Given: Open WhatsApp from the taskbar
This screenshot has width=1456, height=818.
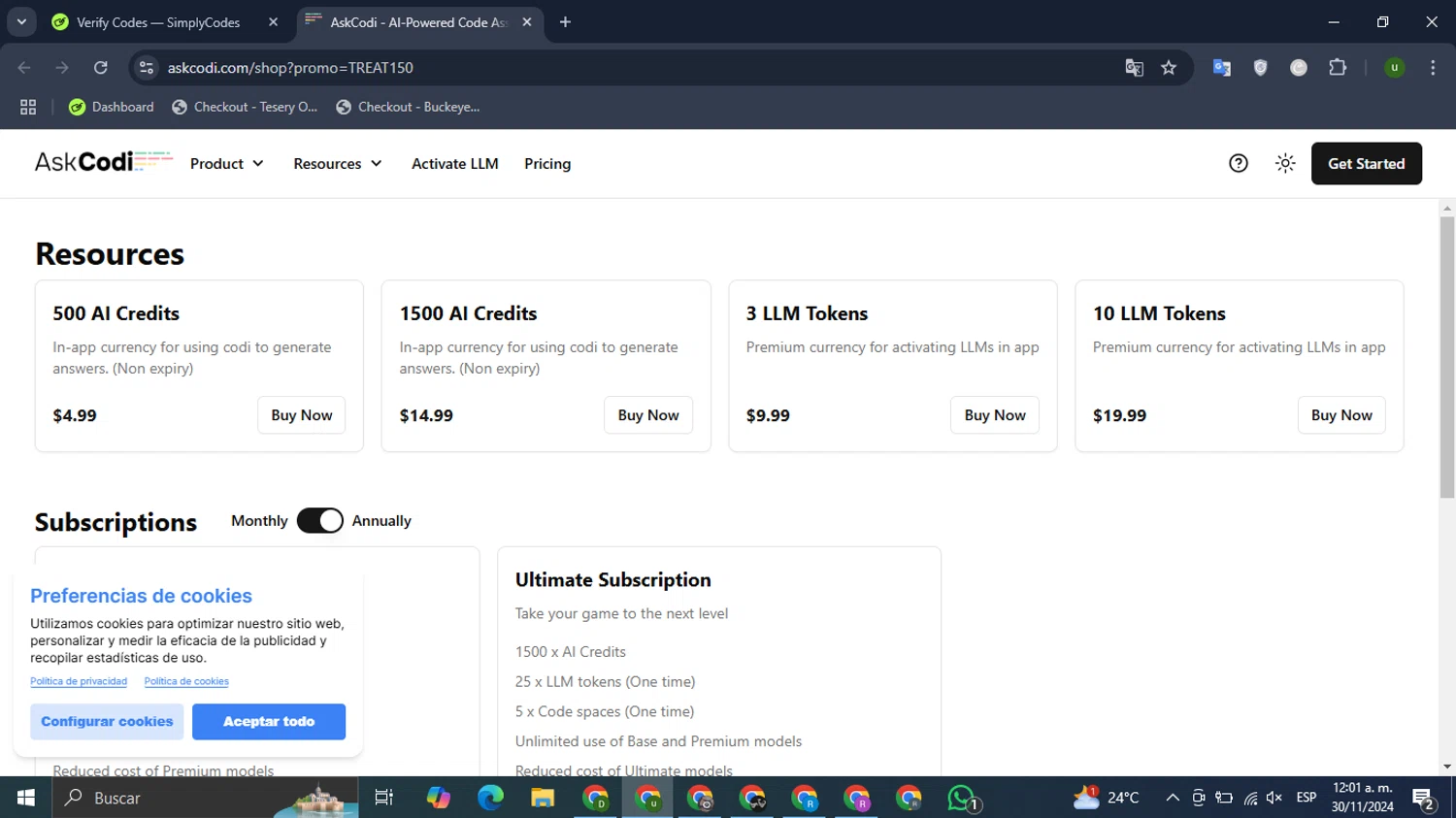Looking at the screenshot, I should pos(962,798).
